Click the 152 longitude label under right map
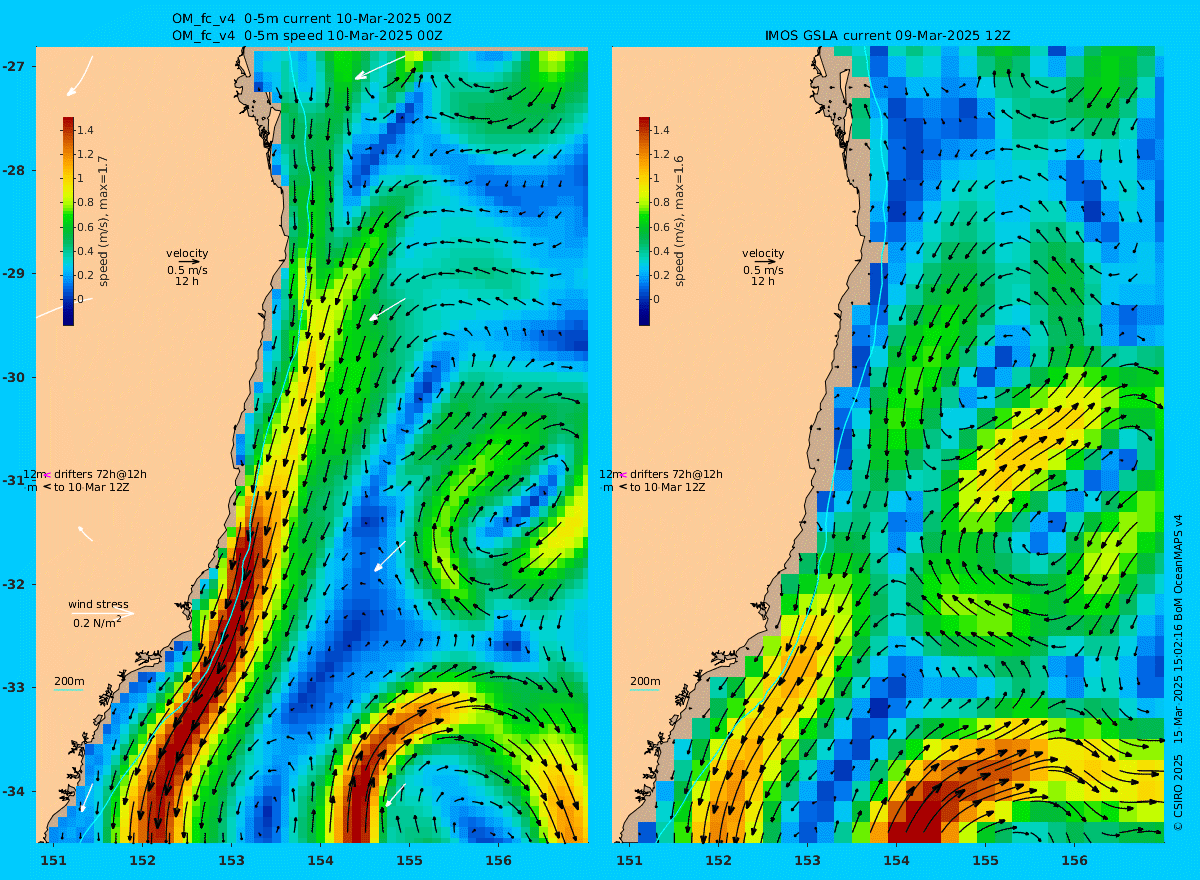 click(x=718, y=860)
